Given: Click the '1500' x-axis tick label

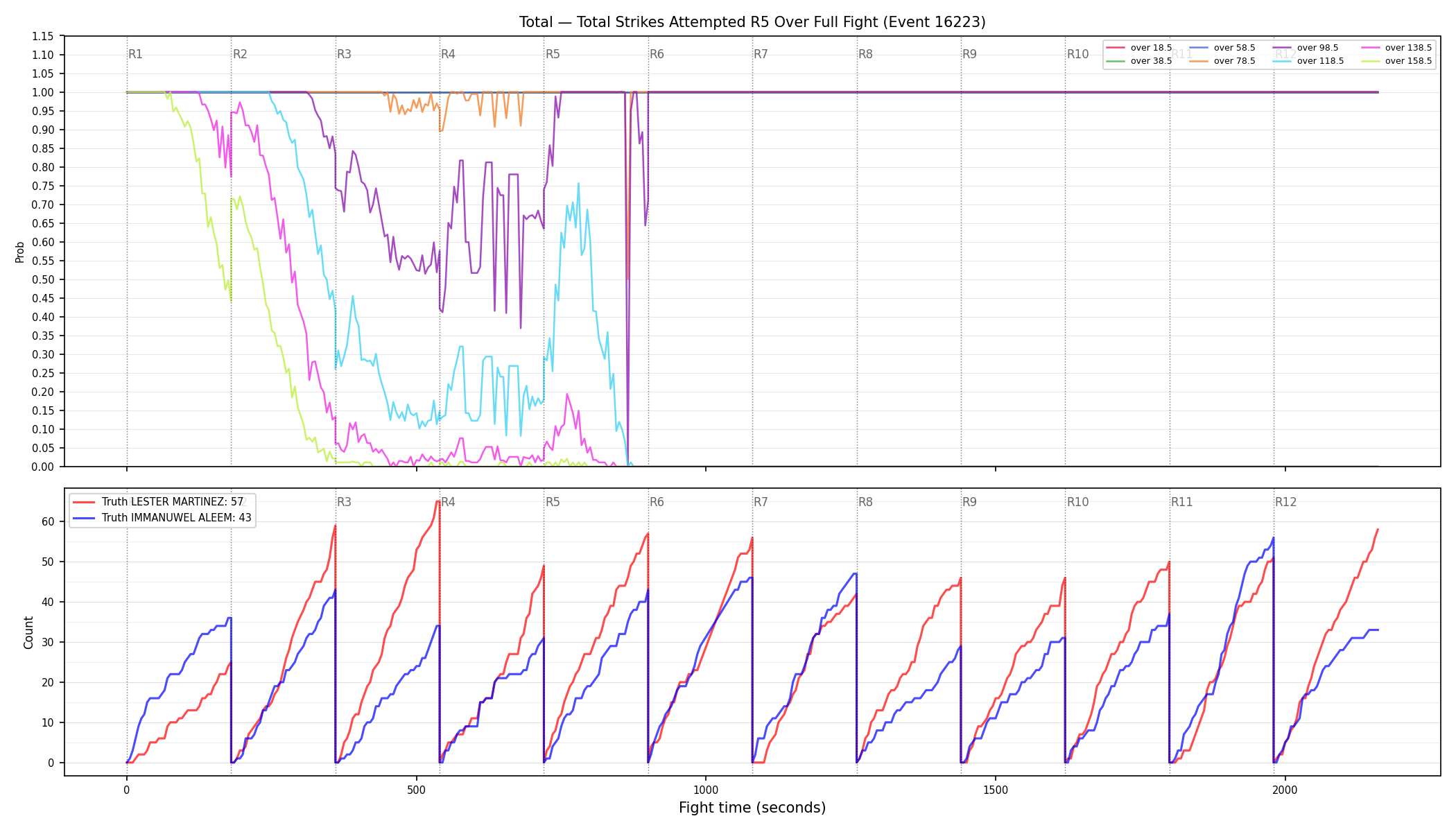Looking at the screenshot, I should coord(996,790).
